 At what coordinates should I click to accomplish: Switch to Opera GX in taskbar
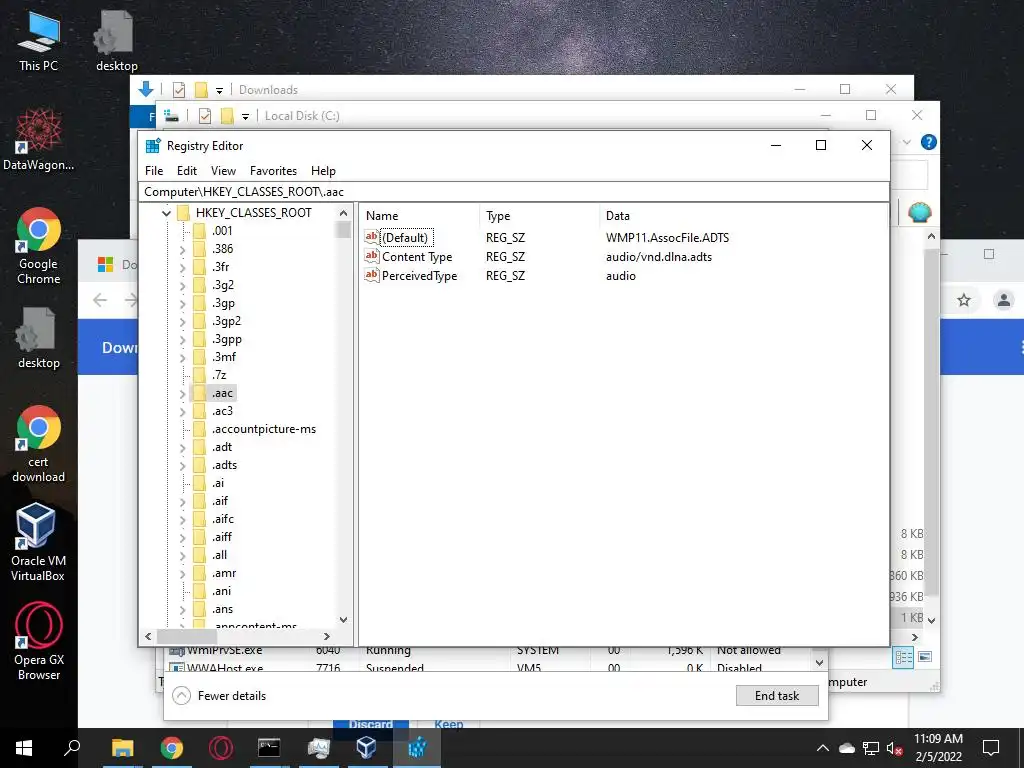pyautogui.click(x=221, y=748)
